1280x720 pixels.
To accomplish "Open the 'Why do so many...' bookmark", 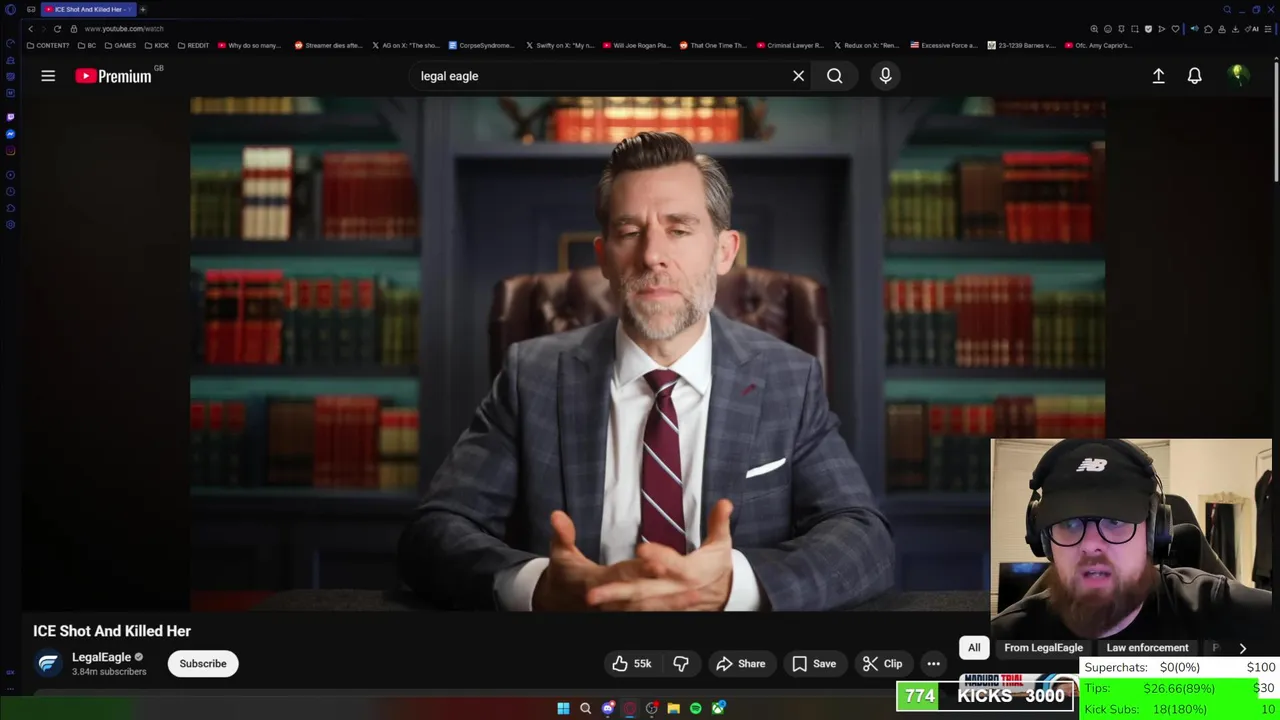I will 250,45.
